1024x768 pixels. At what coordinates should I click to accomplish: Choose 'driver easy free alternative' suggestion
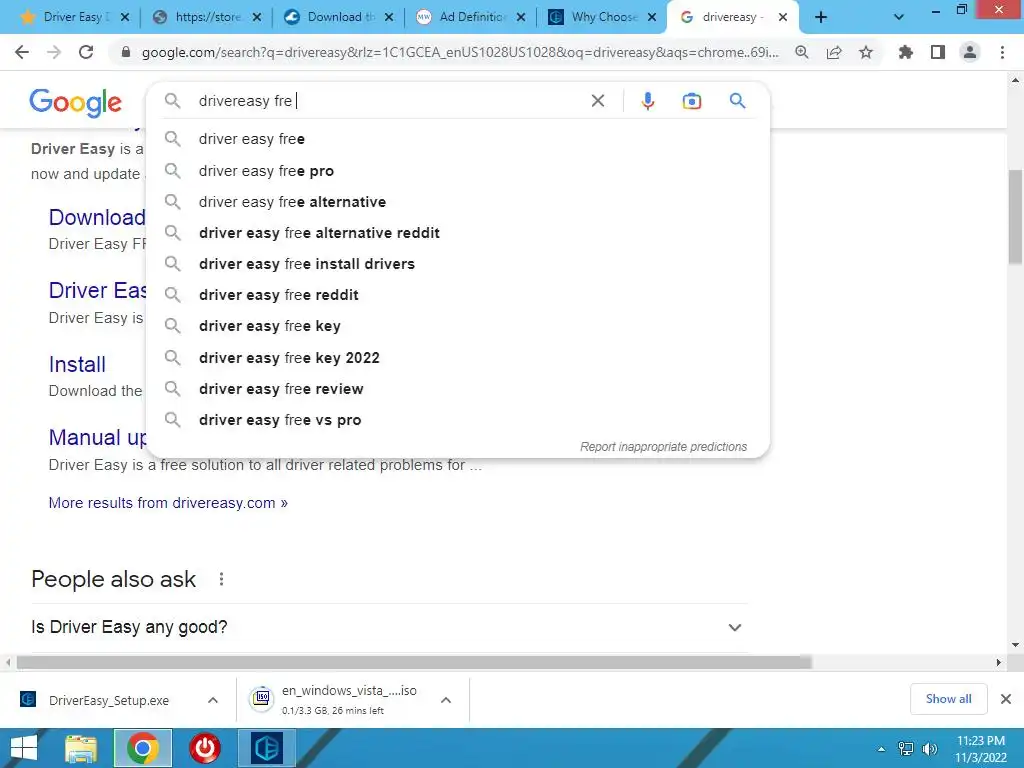tap(457, 202)
